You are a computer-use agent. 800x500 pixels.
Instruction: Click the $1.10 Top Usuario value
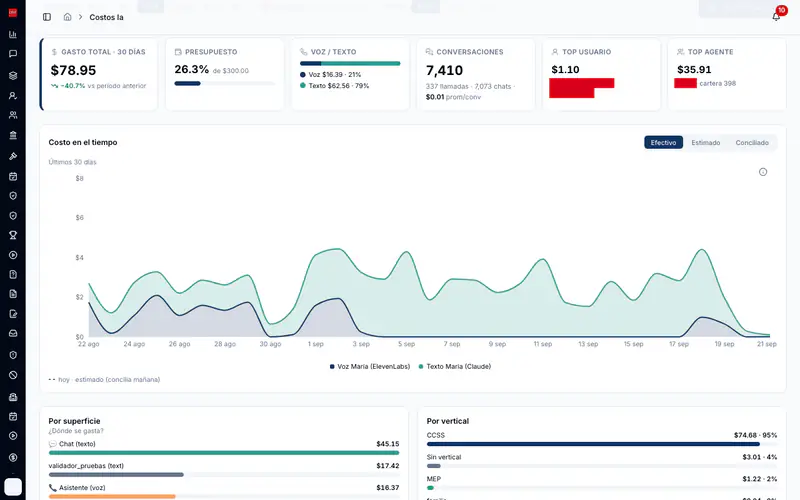[565, 69]
